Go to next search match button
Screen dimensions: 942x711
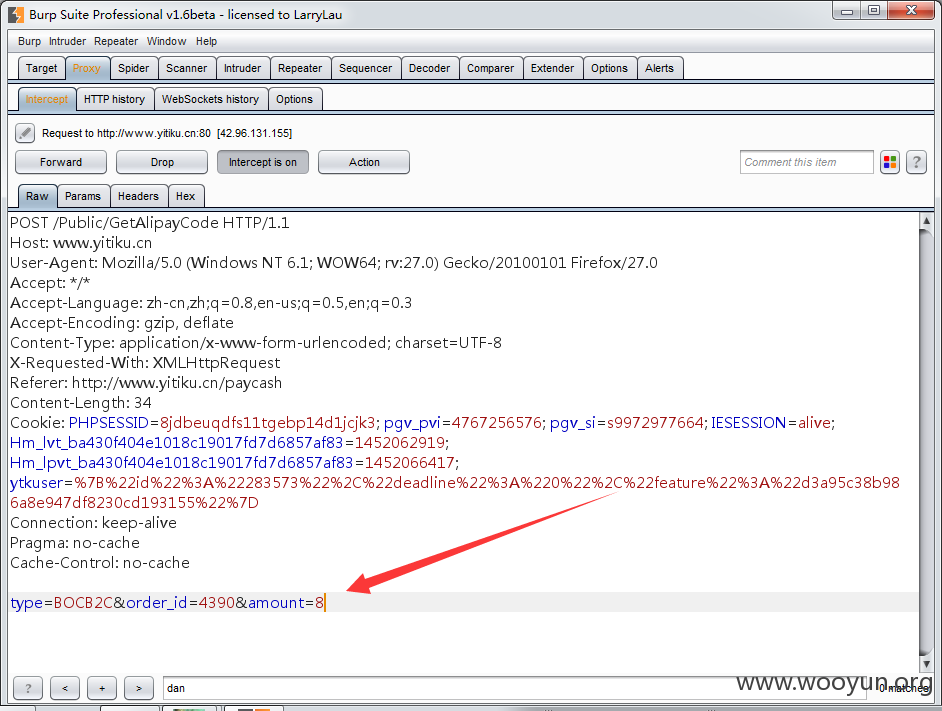click(x=139, y=688)
